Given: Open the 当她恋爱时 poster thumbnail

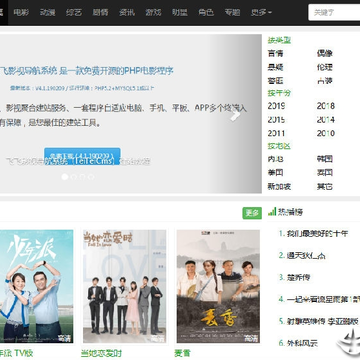Looking at the screenshot, I should click(x=125, y=286).
